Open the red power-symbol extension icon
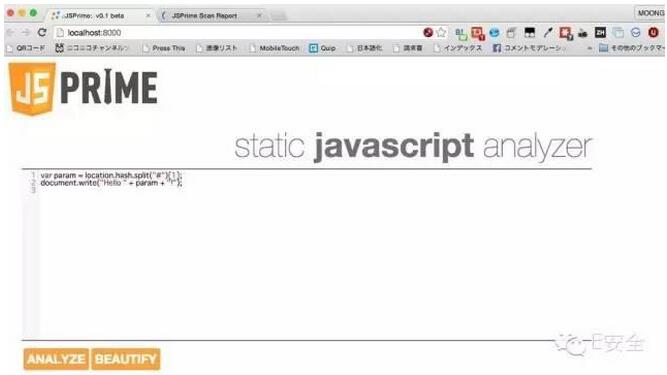This screenshot has height=375, width=667. click(x=653, y=32)
